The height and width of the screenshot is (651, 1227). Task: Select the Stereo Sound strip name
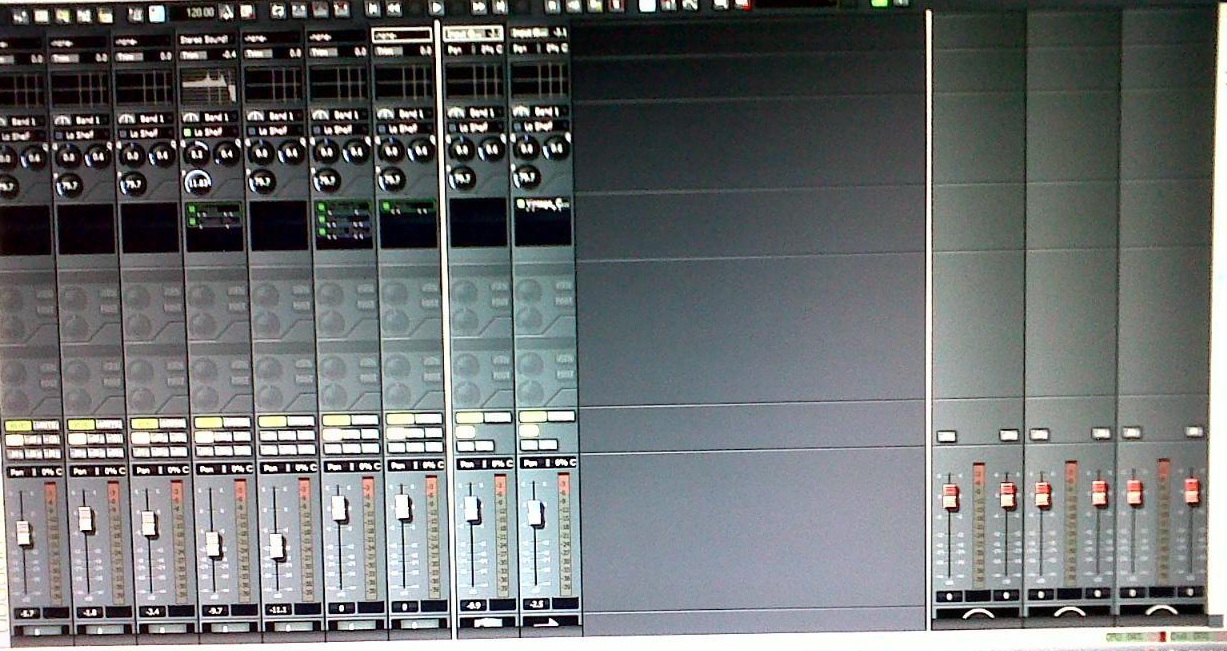click(x=206, y=40)
